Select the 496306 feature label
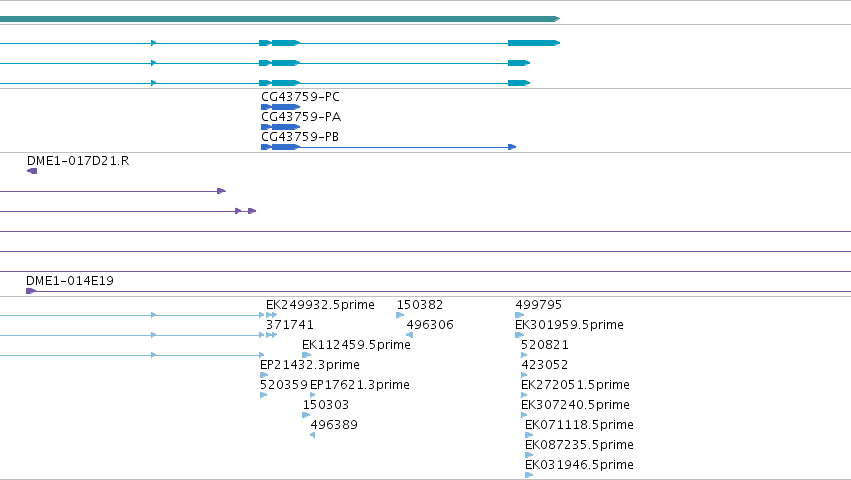 (430, 325)
